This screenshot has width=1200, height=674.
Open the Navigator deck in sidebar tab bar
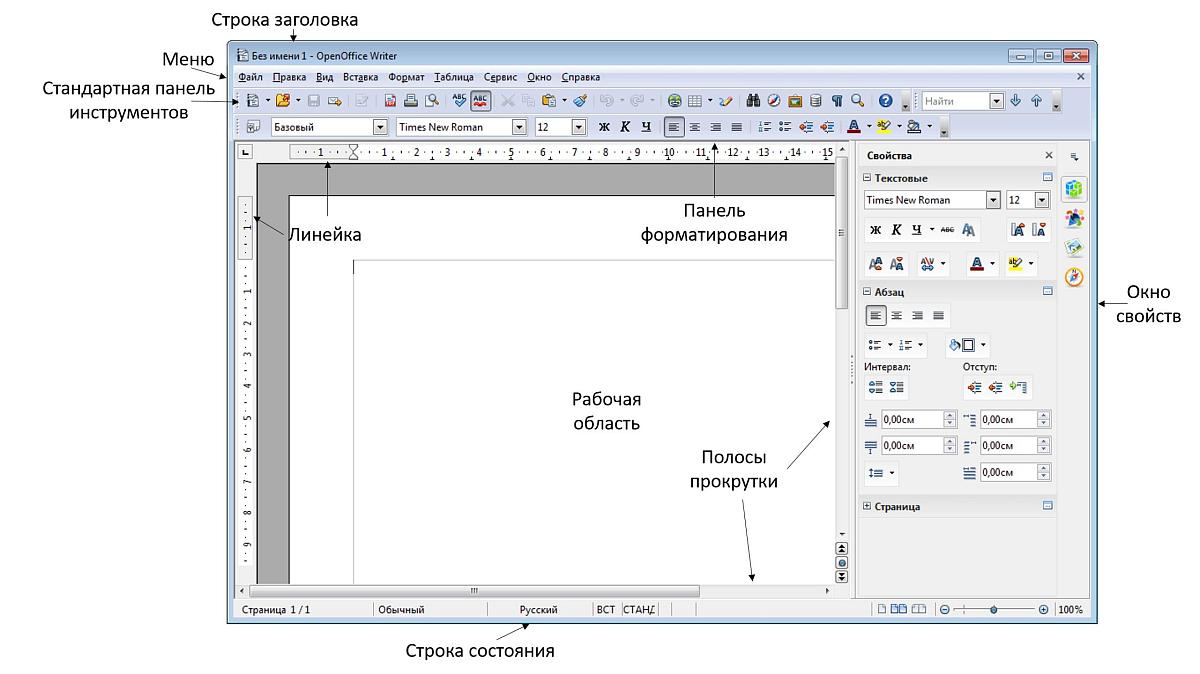pyautogui.click(x=1074, y=278)
